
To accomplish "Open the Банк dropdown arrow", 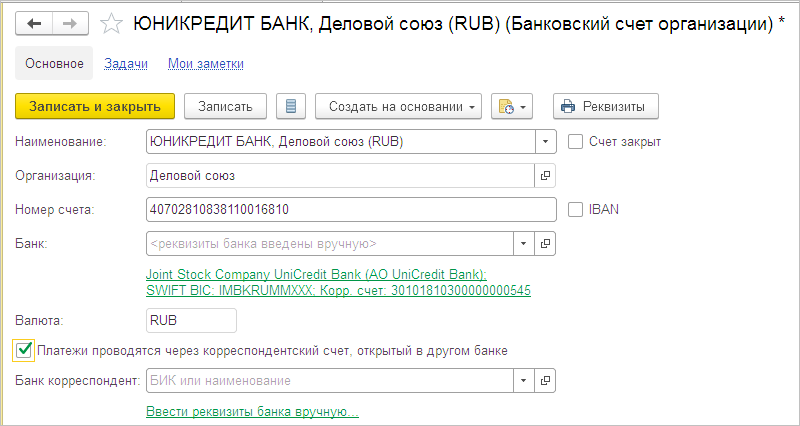I will [525, 243].
